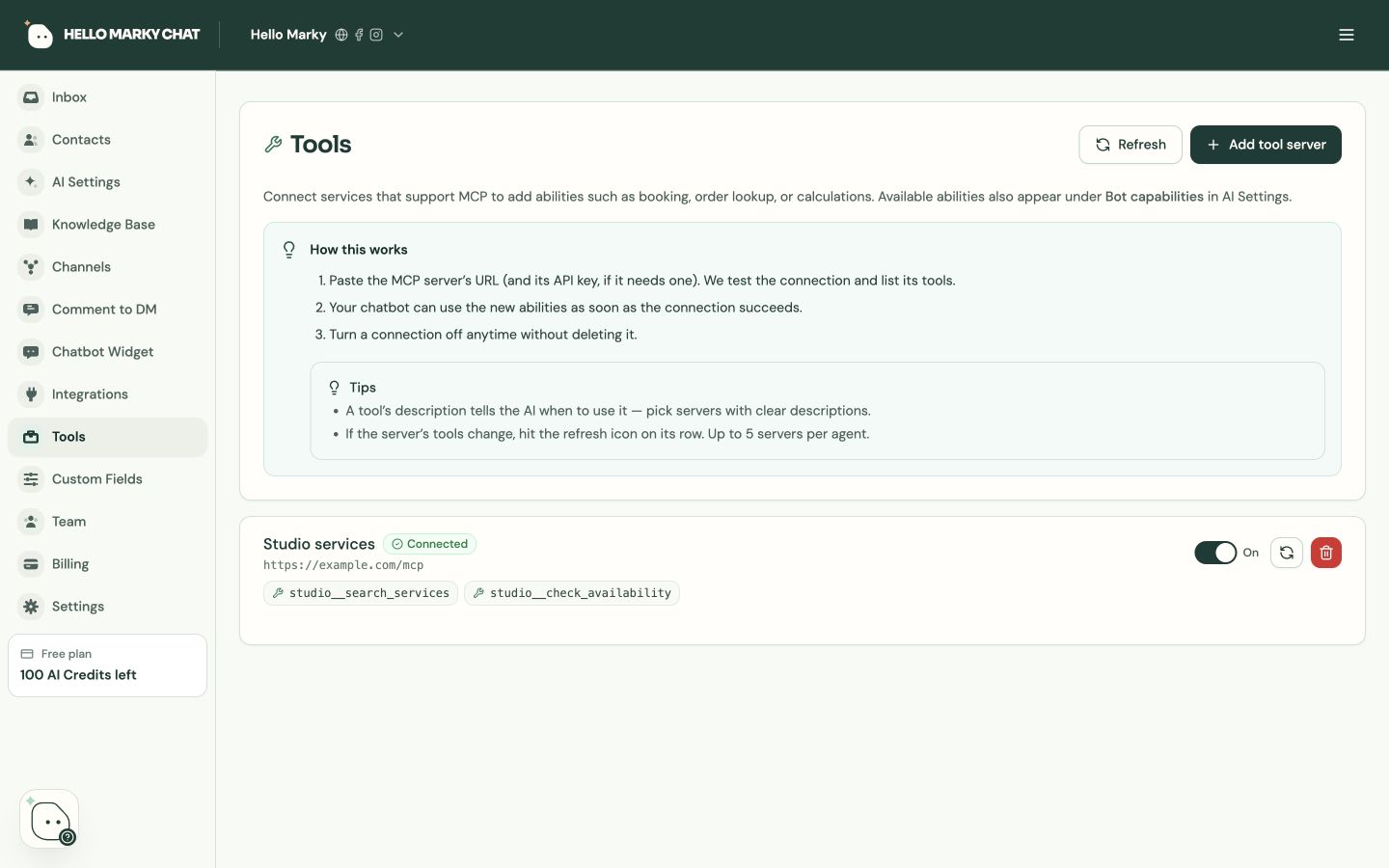Click the help chatbot mascot launcher
This screenshot has width=1389, height=868.
(49, 820)
